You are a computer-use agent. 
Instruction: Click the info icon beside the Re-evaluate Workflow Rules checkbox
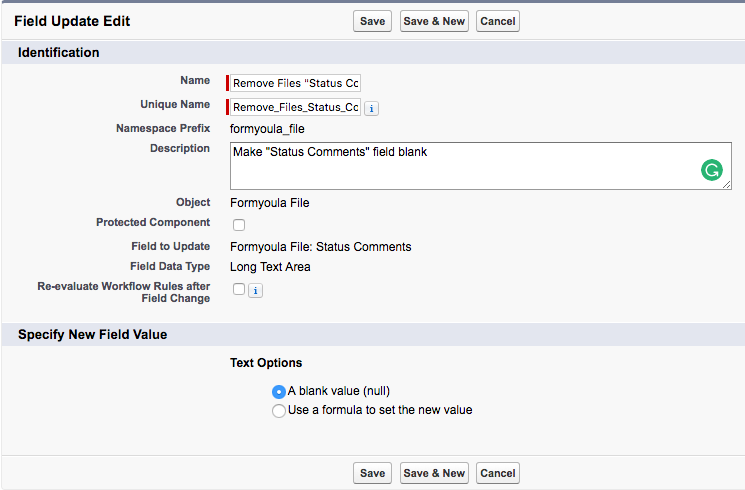[x=255, y=290]
